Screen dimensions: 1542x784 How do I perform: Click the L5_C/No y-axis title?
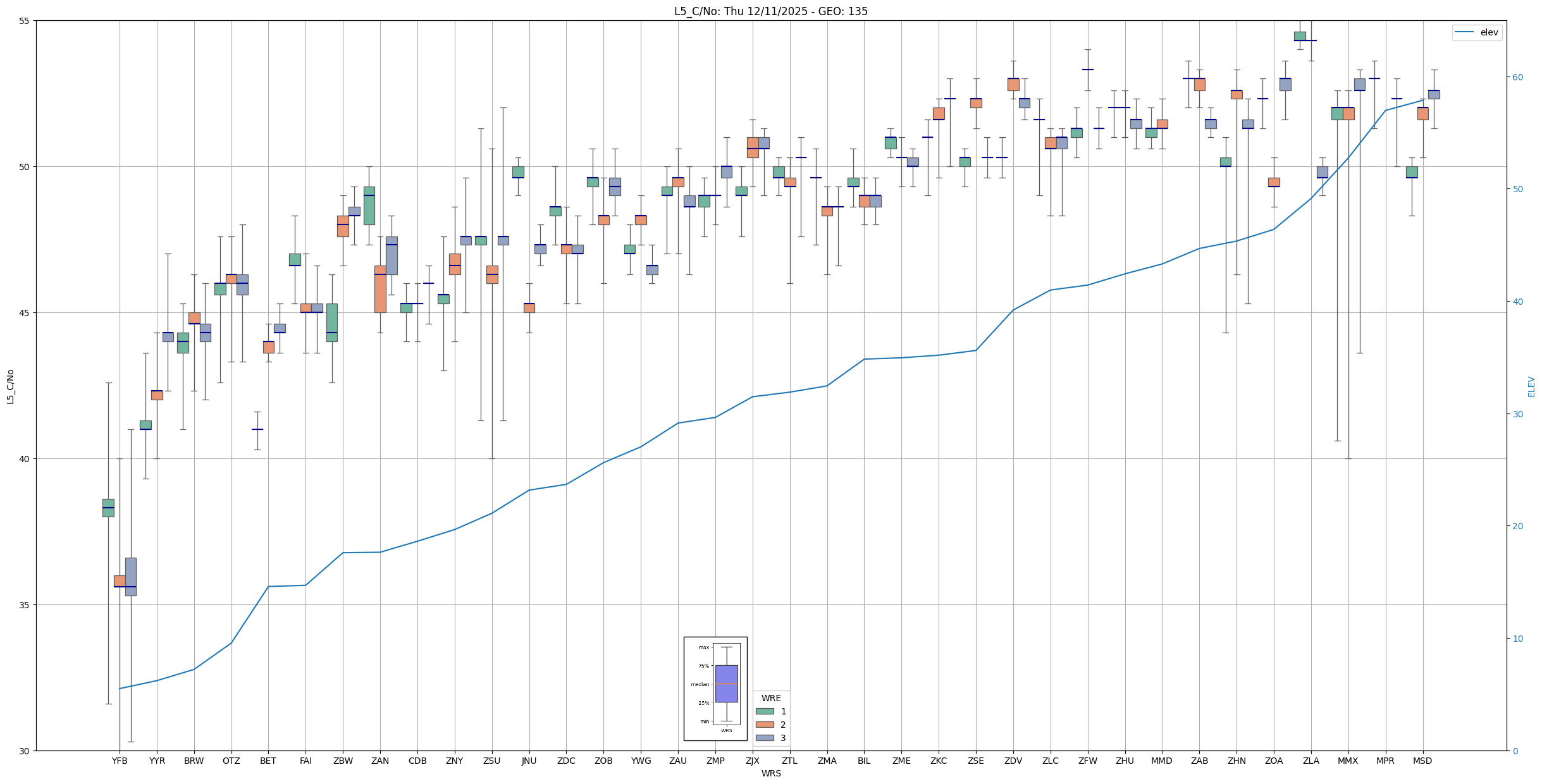[10, 386]
